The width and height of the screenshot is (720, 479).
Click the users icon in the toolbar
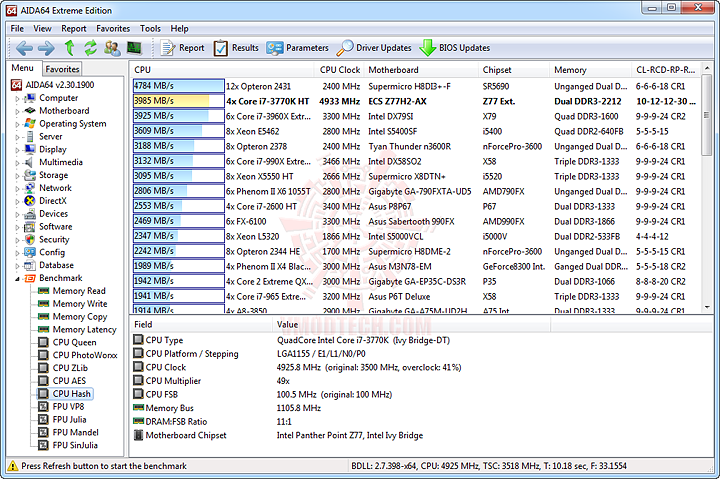pyautogui.click(x=112, y=48)
